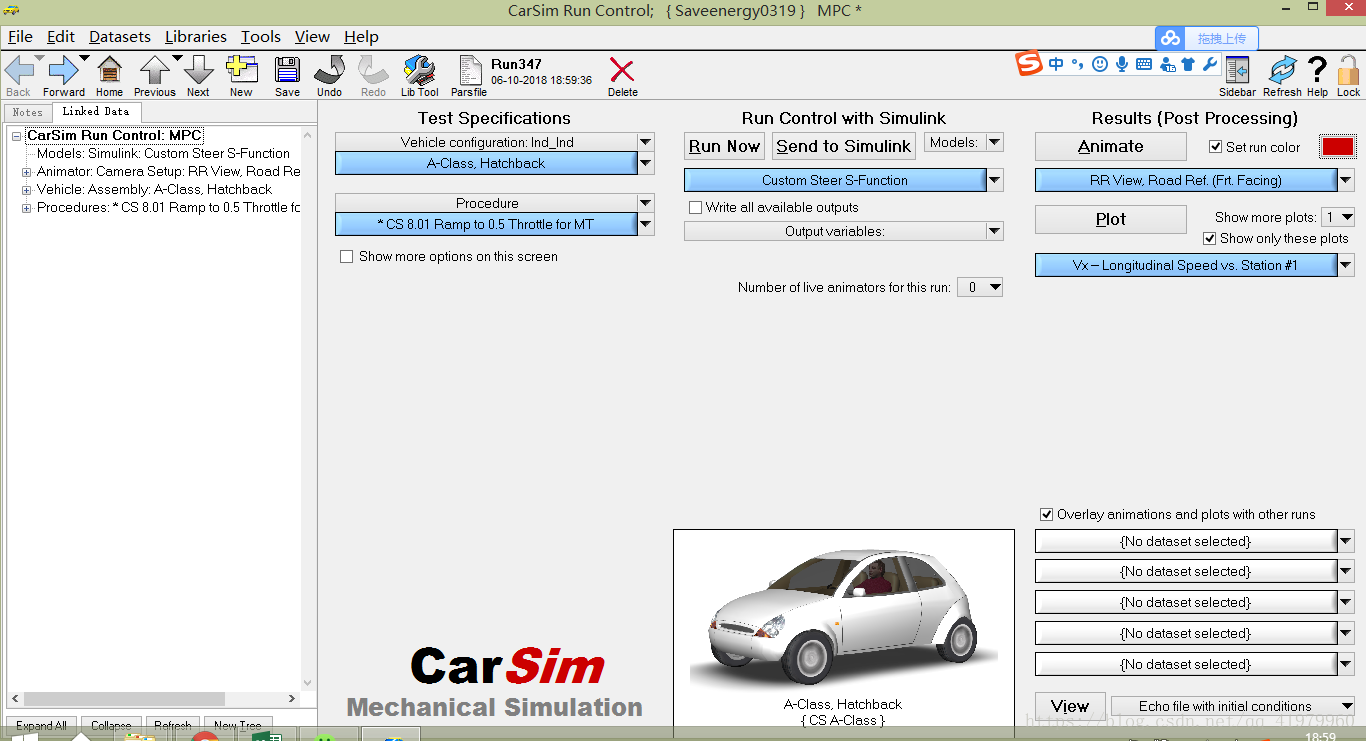Open the Echo file with initial conditions dropdown

click(x=1233, y=706)
